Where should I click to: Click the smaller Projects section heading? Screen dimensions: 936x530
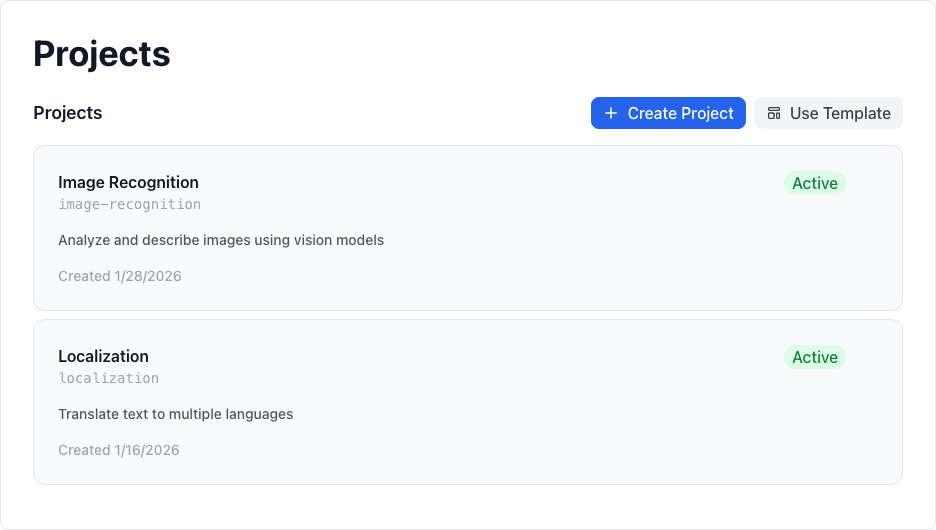(68, 113)
